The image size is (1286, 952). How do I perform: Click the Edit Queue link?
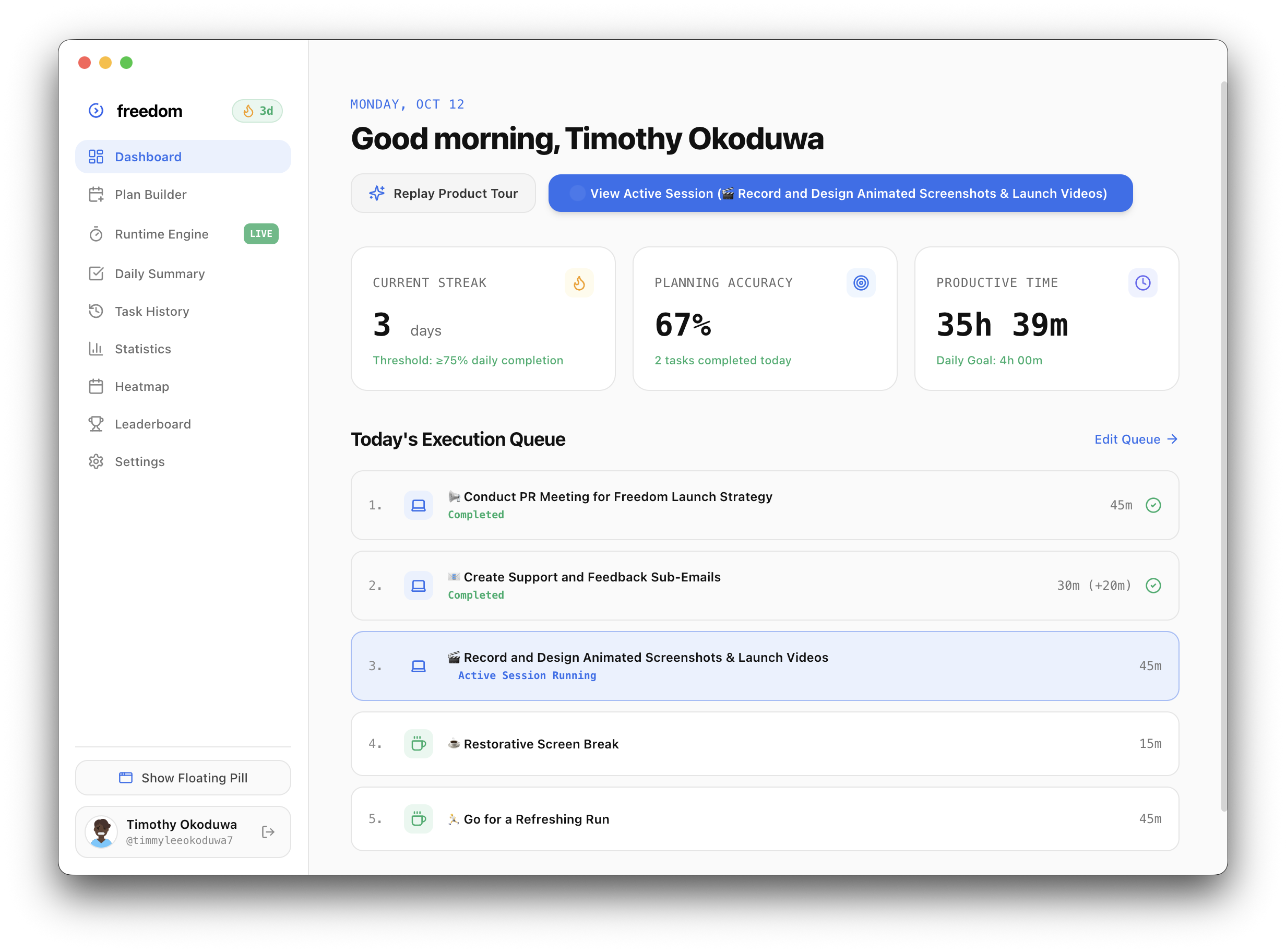1136,439
